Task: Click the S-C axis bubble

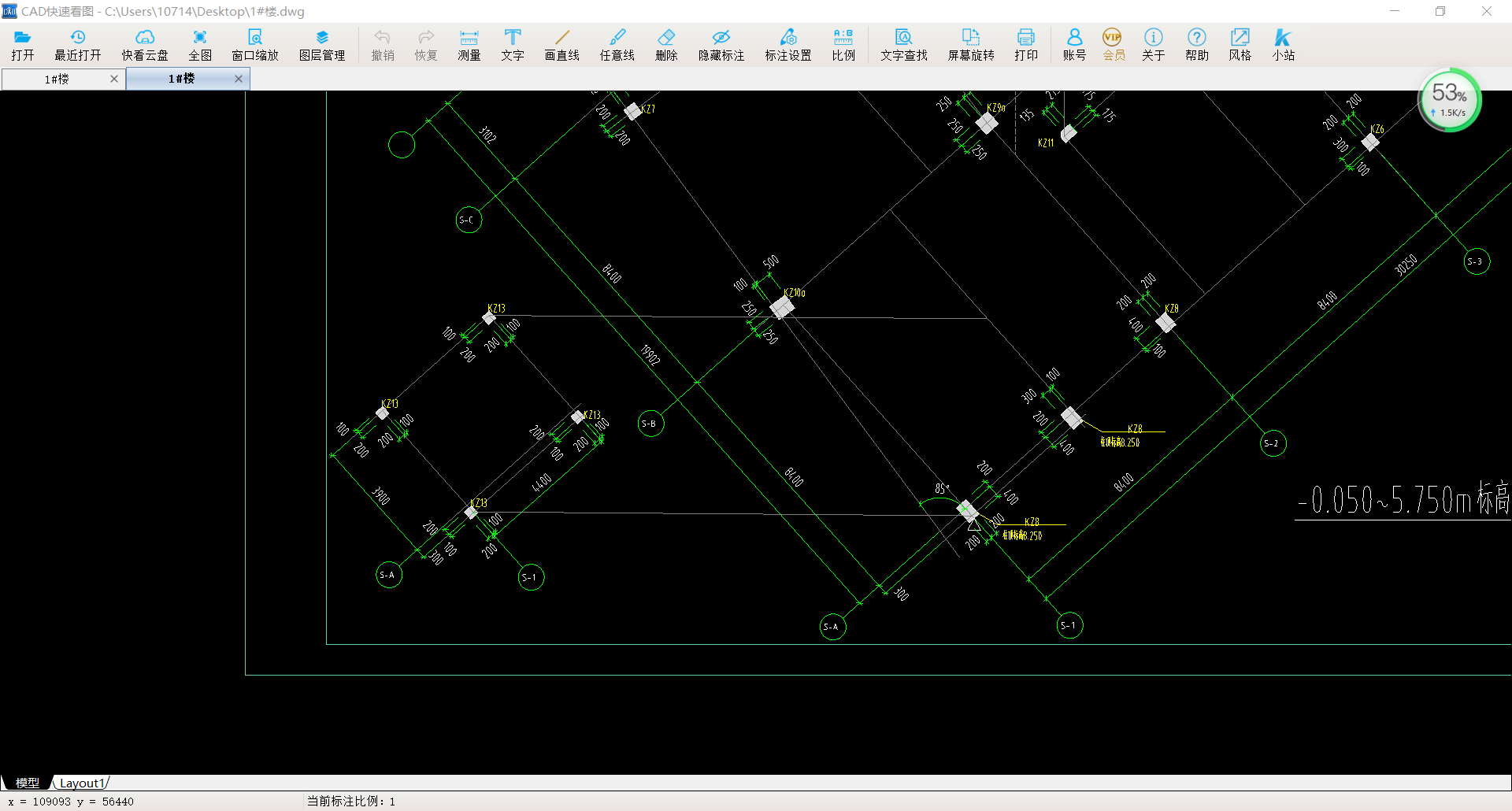Action: (x=469, y=220)
